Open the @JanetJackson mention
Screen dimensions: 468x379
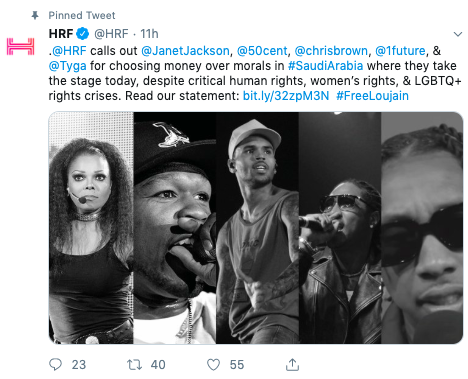point(185,51)
